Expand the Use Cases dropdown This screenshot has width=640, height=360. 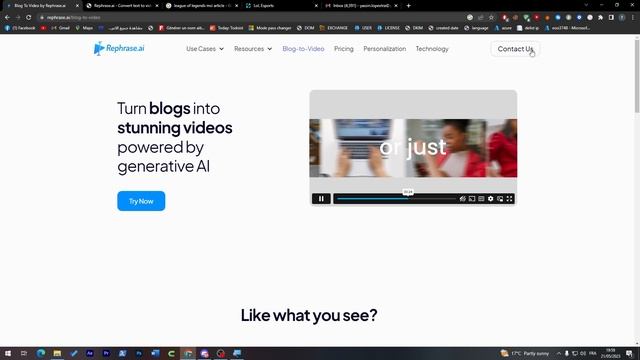coord(205,49)
